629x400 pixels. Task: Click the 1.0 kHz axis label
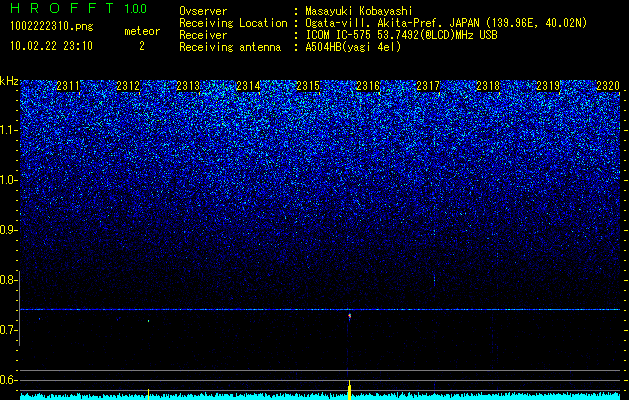(9, 180)
